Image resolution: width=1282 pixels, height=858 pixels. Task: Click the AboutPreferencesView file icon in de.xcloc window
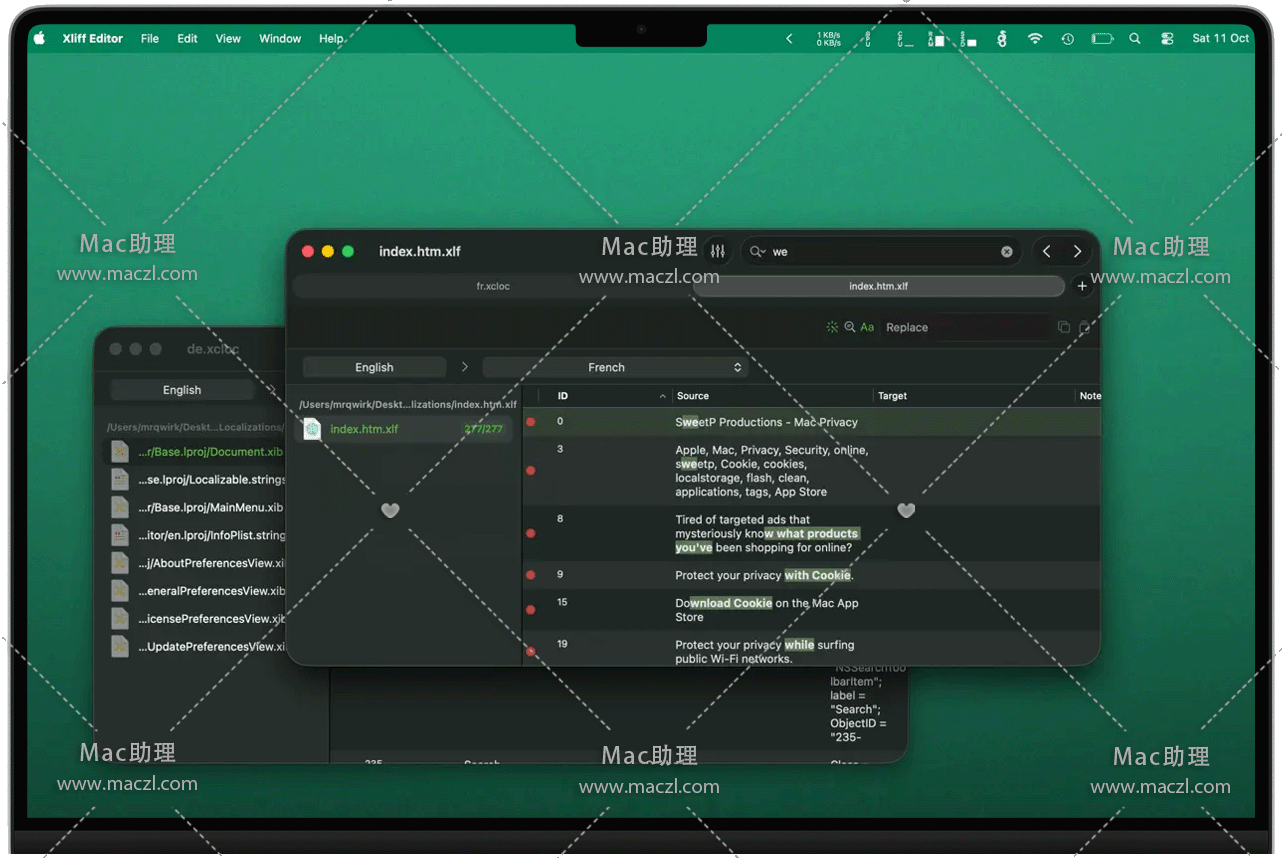[x=120, y=563]
